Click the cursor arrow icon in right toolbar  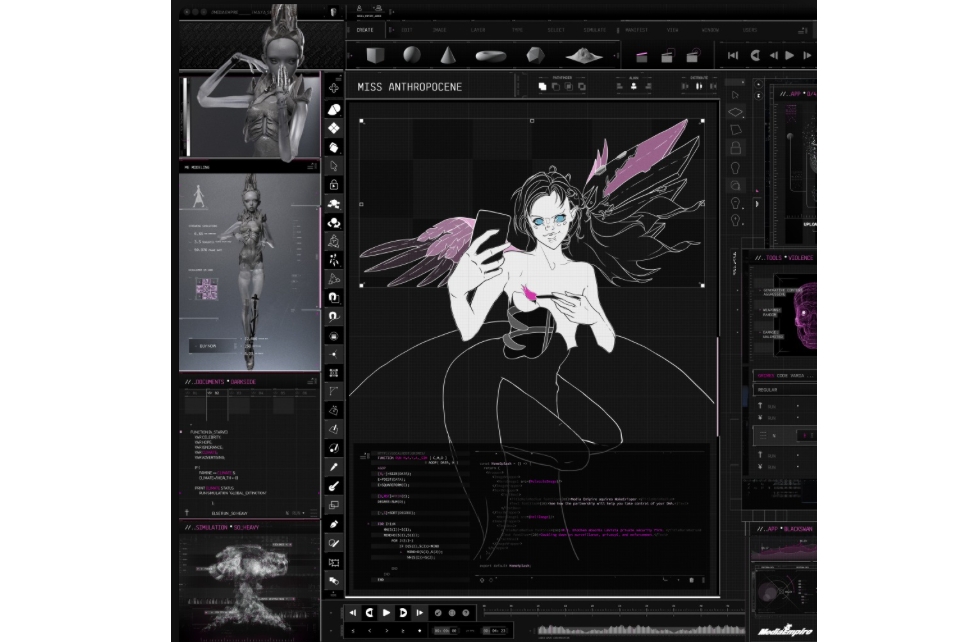coord(736,95)
